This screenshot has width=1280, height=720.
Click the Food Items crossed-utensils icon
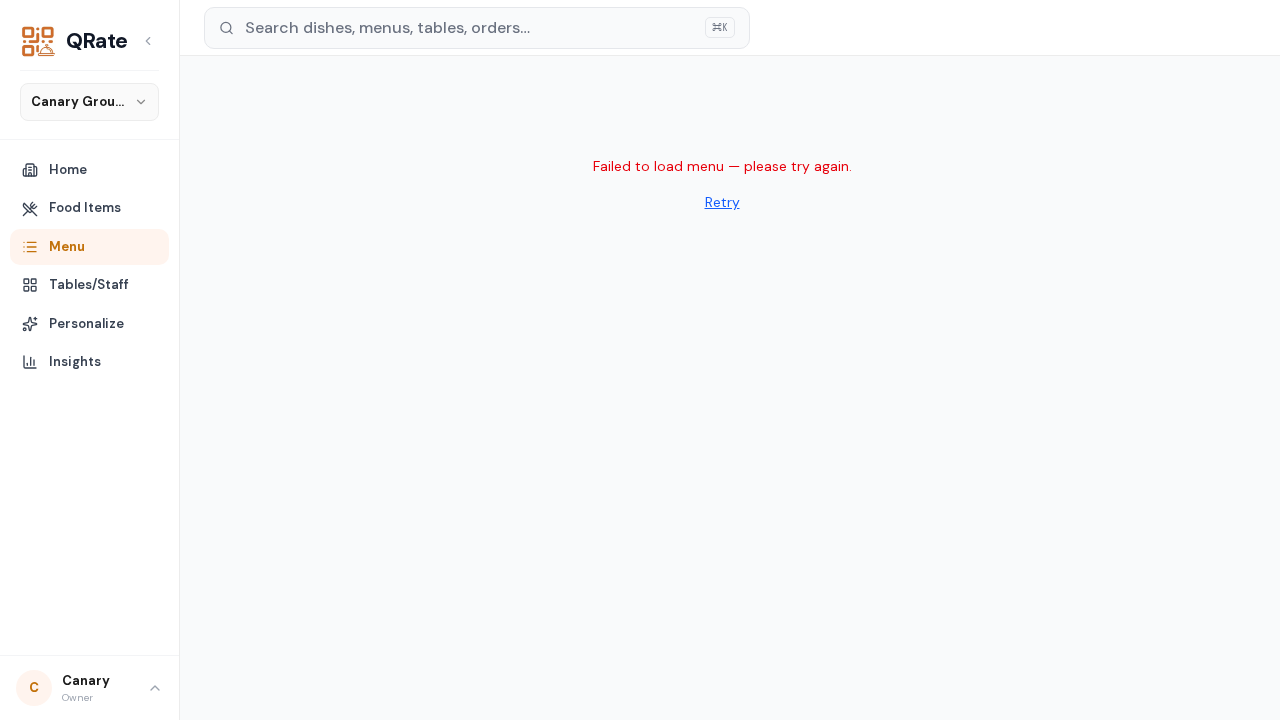(x=30, y=208)
